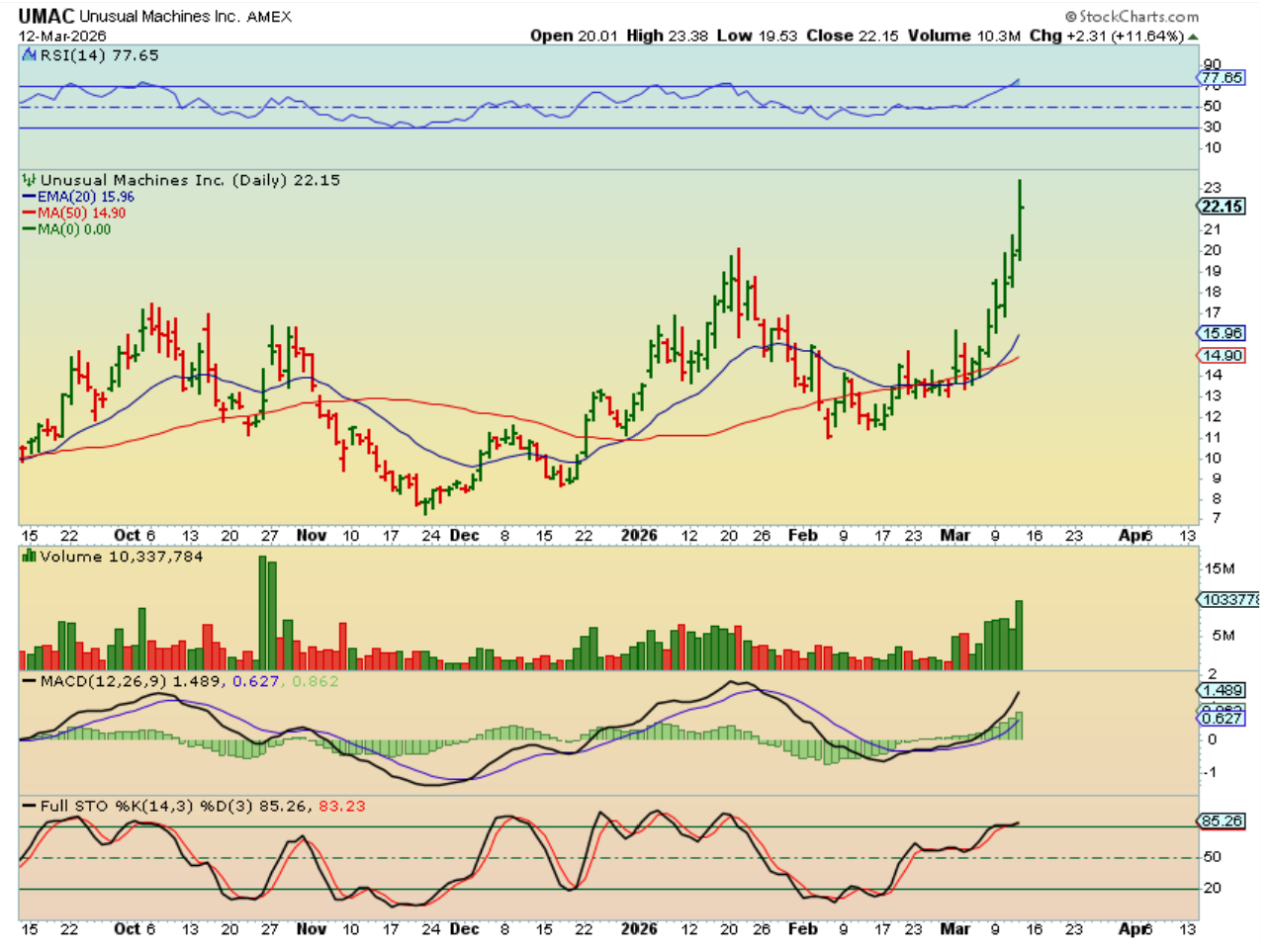Click the 22.15 last-price tag on the price axis
This screenshot has height=952, width=1270.
[1223, 207]
